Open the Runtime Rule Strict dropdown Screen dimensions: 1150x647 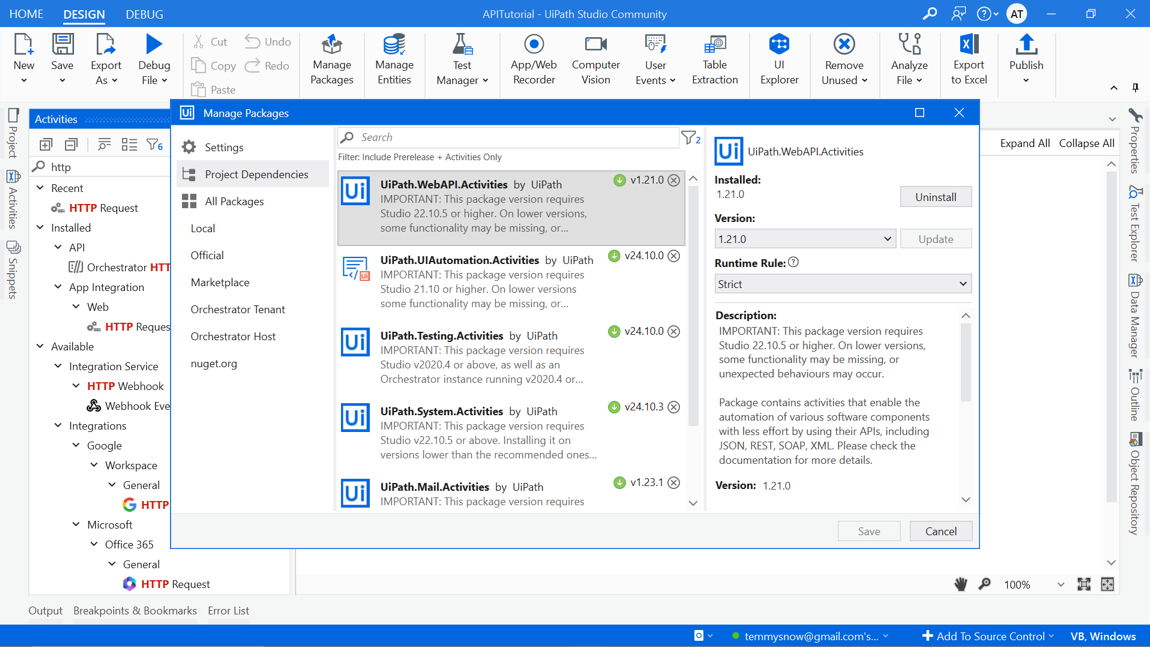click(842, 284)
